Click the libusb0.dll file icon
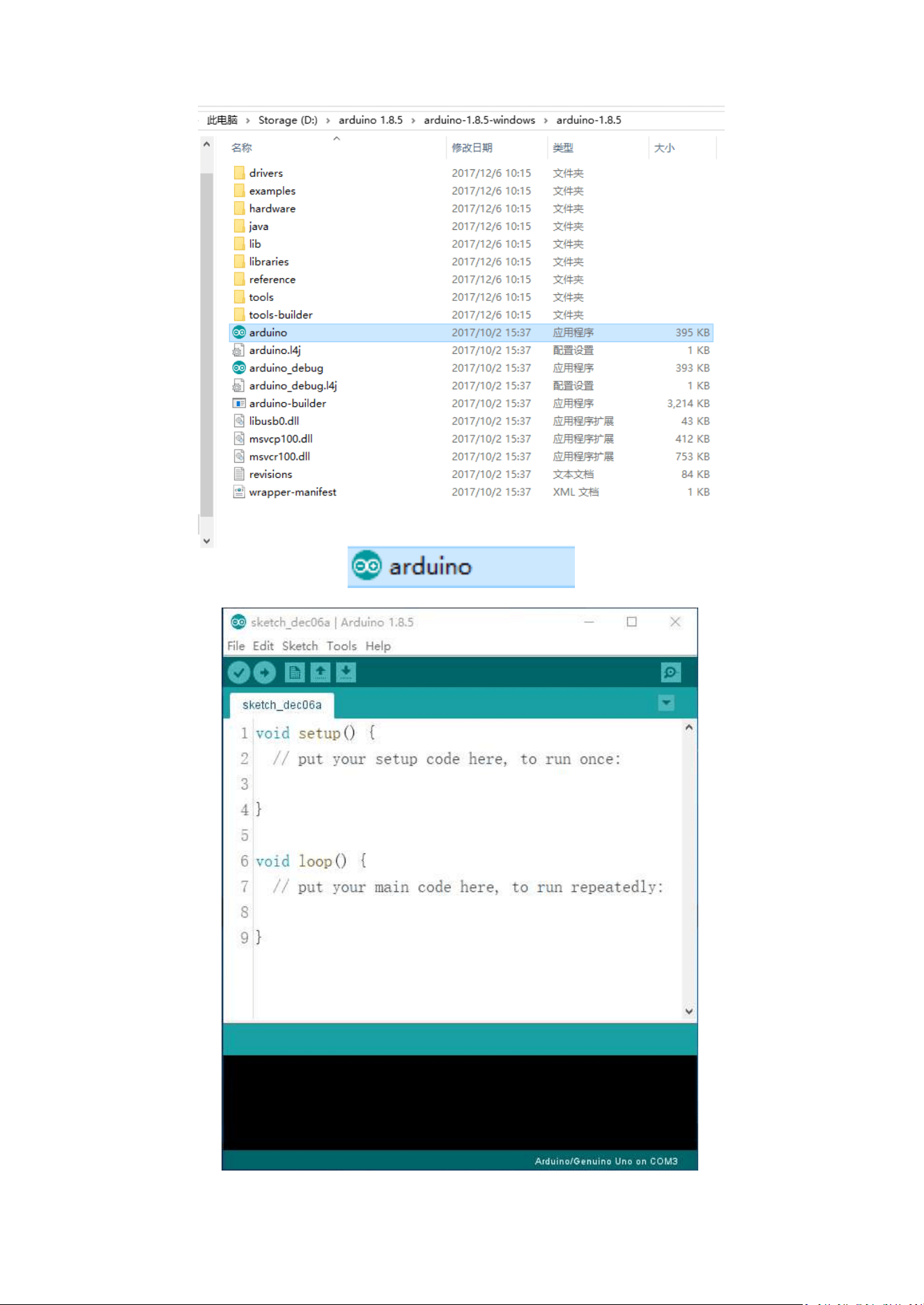This screenshot has height=1305, width=924. [x=239, y=421]
